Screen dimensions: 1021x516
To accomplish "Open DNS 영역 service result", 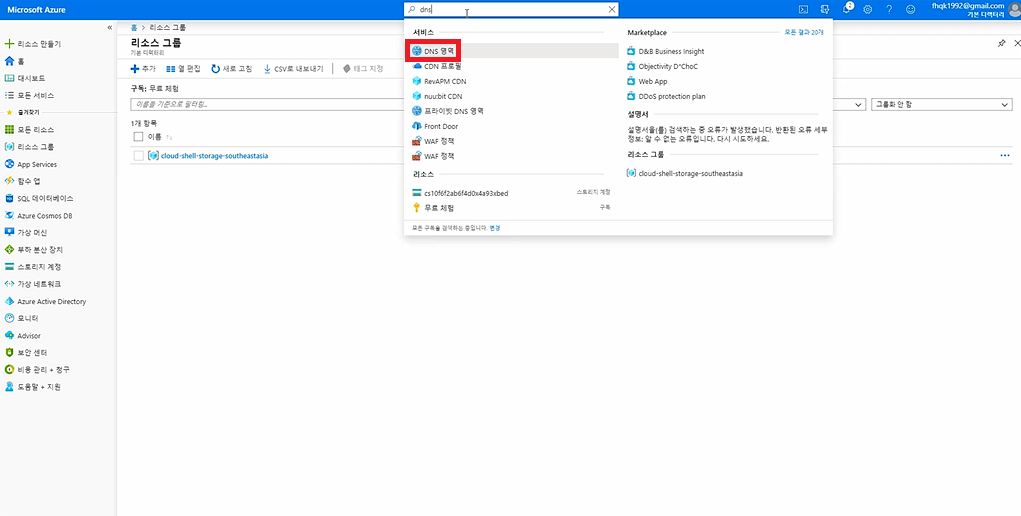I will [x=511, y=51].
